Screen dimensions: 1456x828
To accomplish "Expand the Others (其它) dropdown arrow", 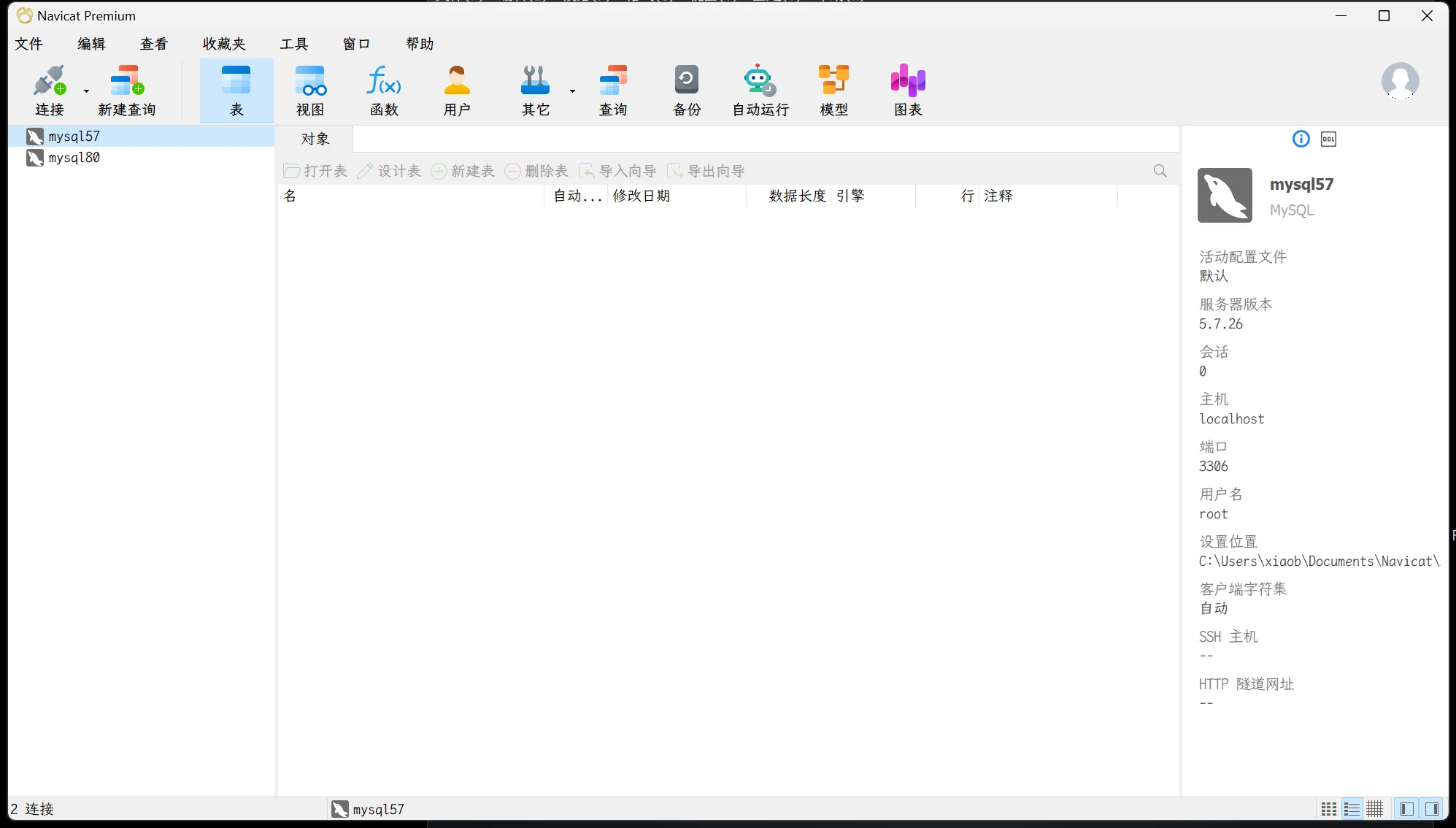I will 572,91.
